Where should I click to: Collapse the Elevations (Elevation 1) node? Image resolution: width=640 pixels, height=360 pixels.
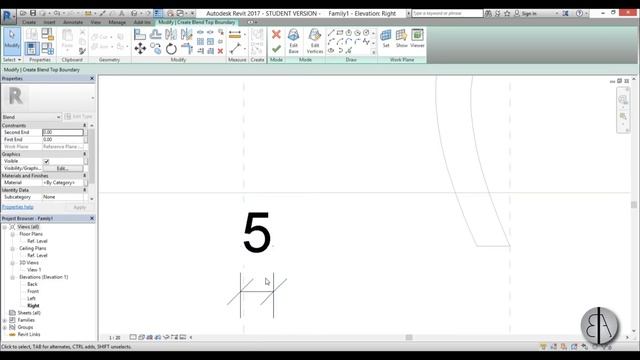pyautogui.click(x=13, y=277)
